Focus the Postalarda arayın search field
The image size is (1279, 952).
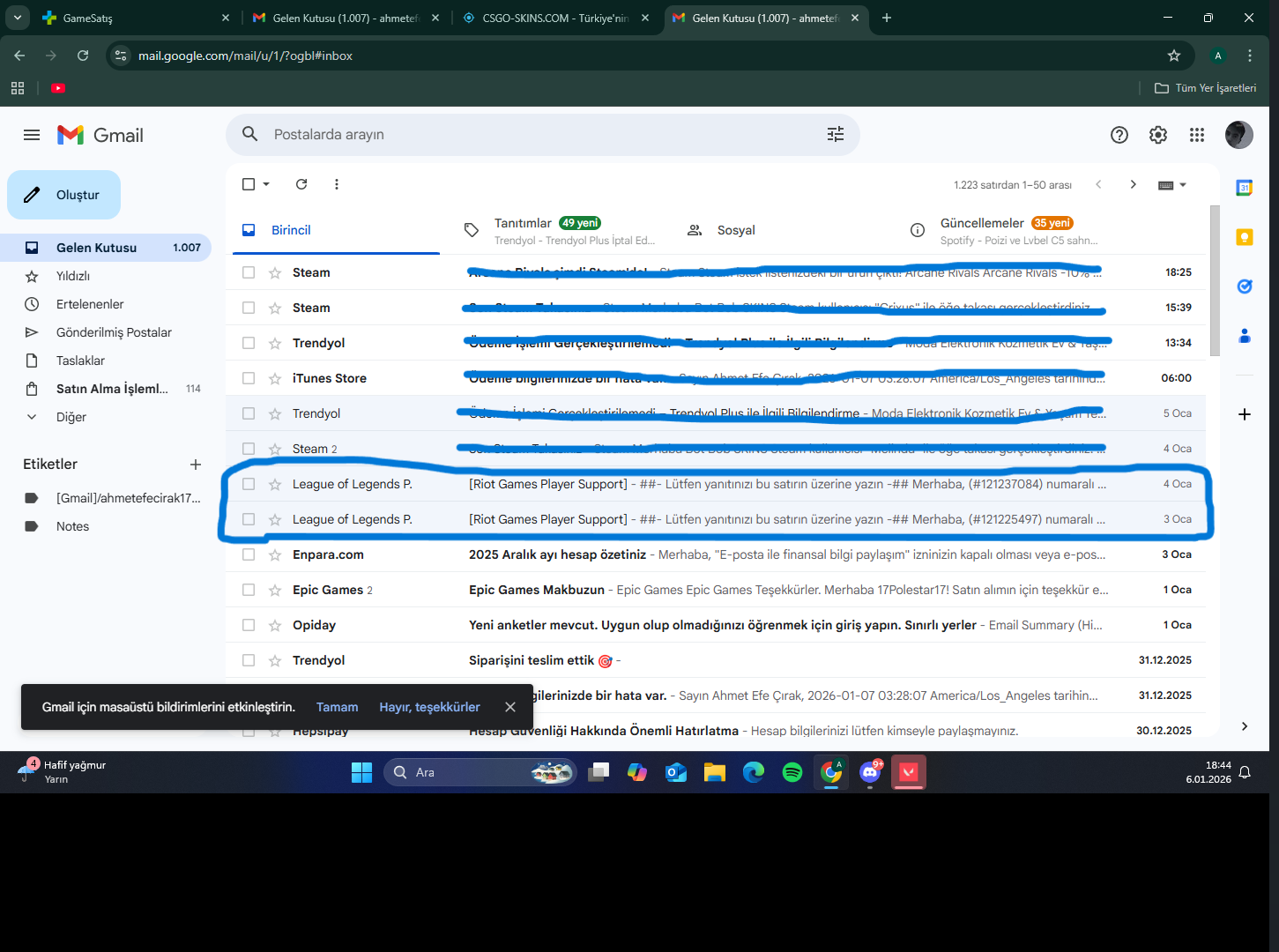[543, 134]
